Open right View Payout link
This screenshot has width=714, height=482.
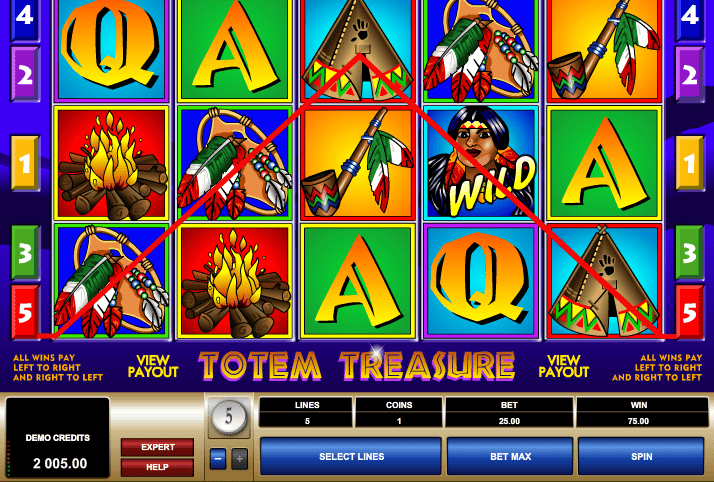564,366
